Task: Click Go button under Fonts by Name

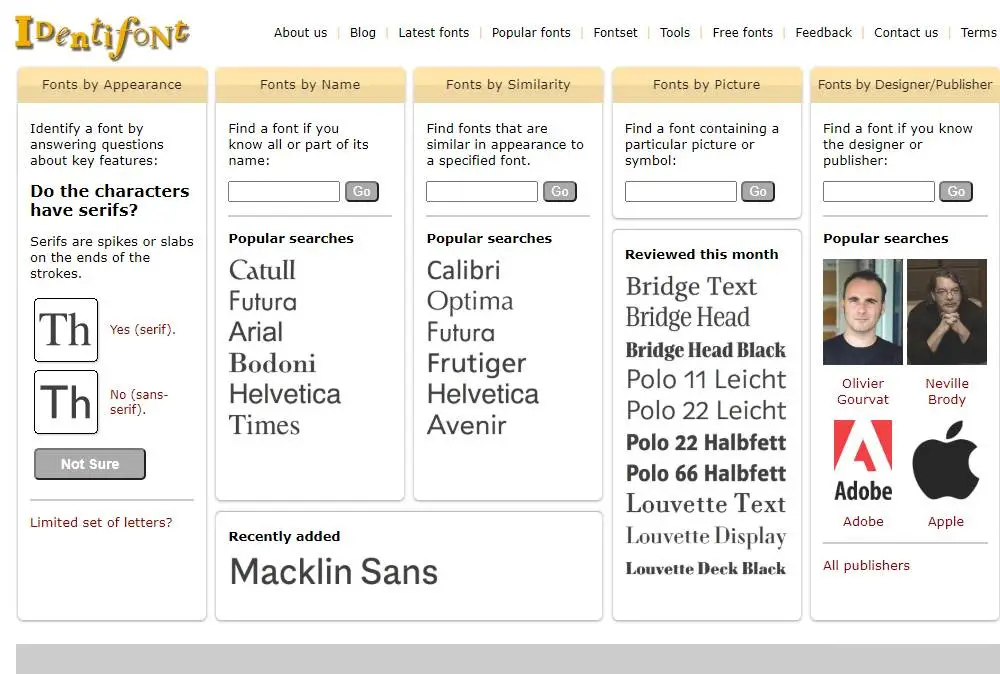Action: tap(362, 191)
